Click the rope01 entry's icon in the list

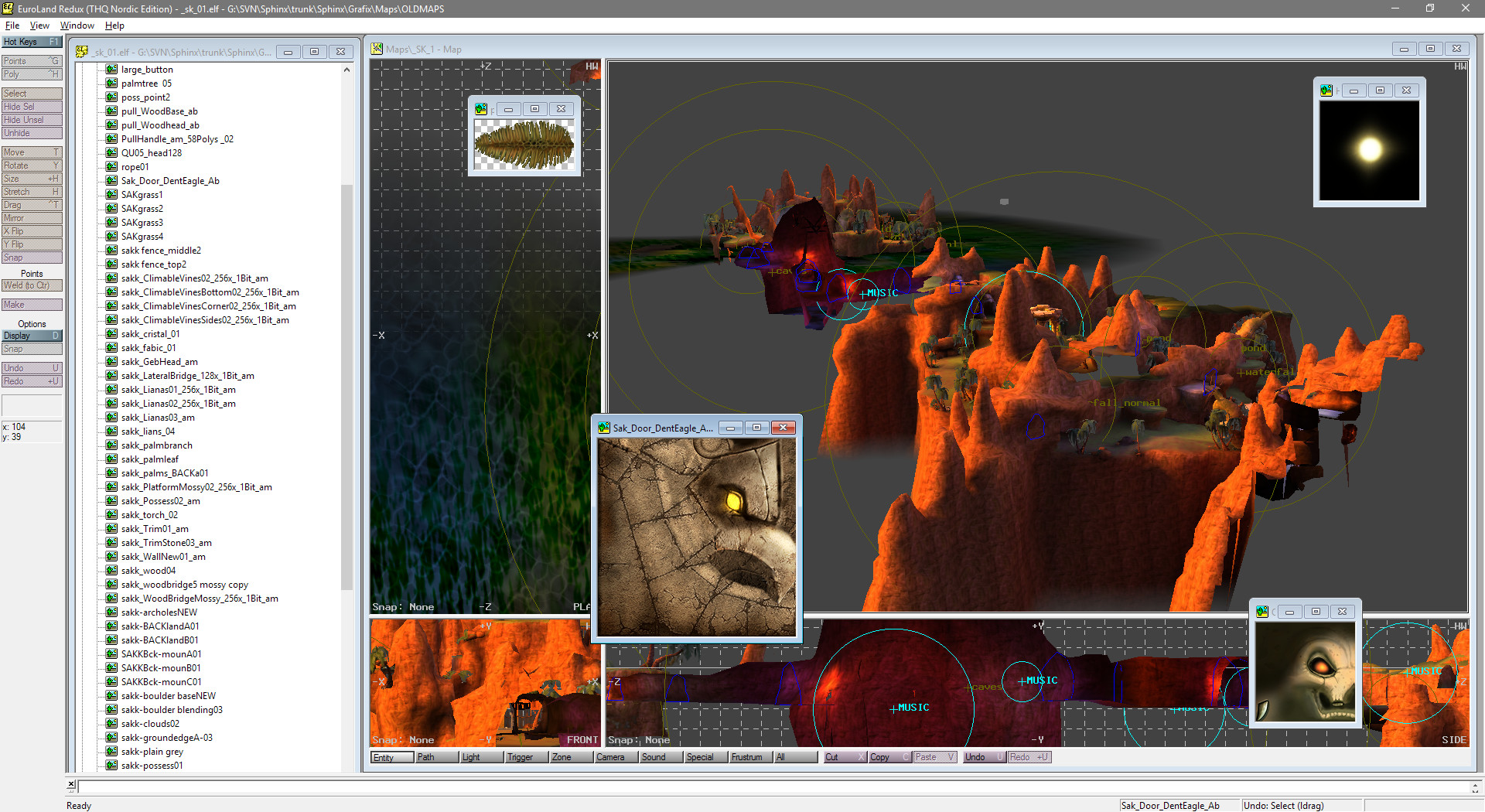coord(111,167)
